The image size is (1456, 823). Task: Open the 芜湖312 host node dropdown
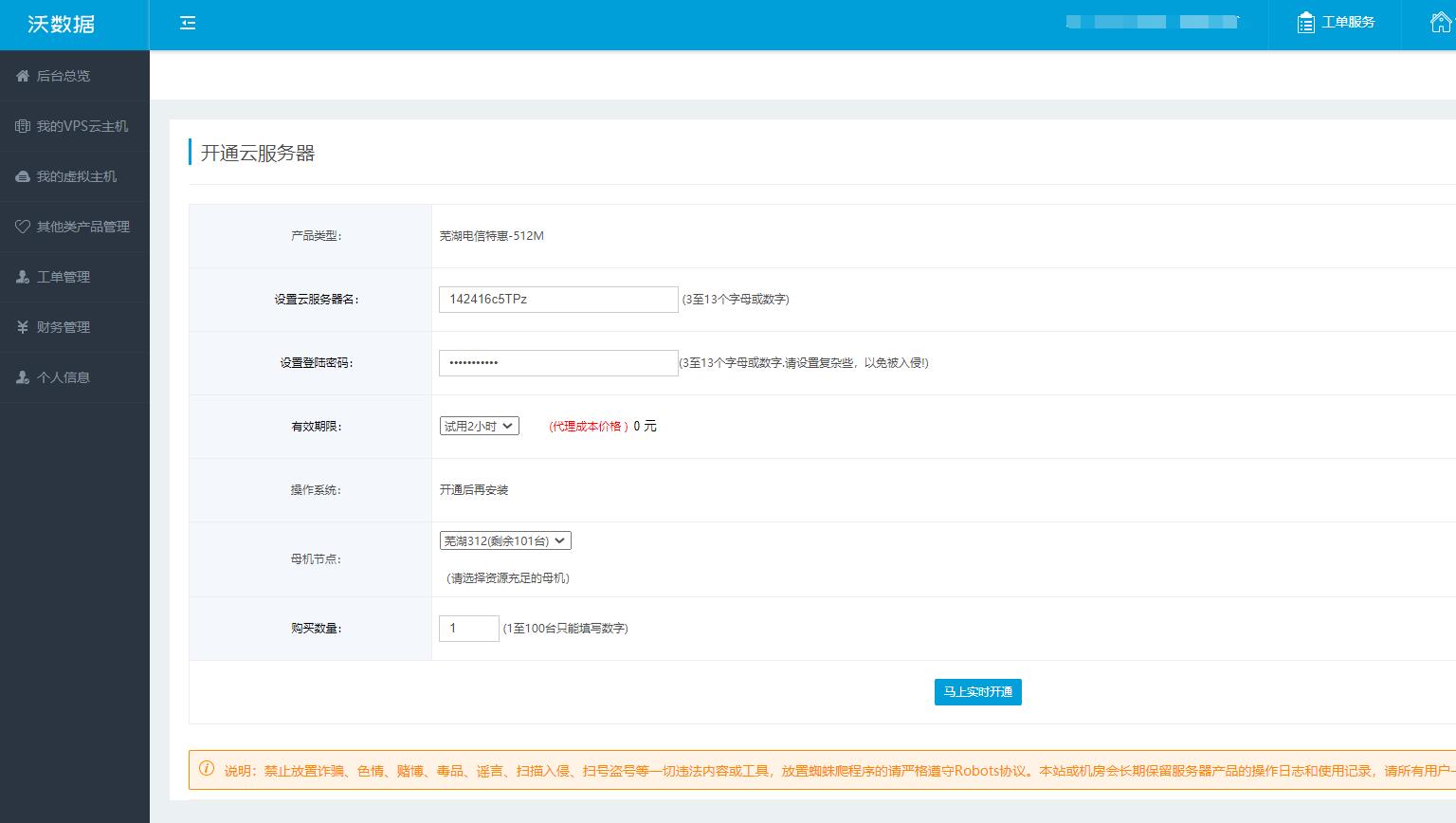pos(505,540)
